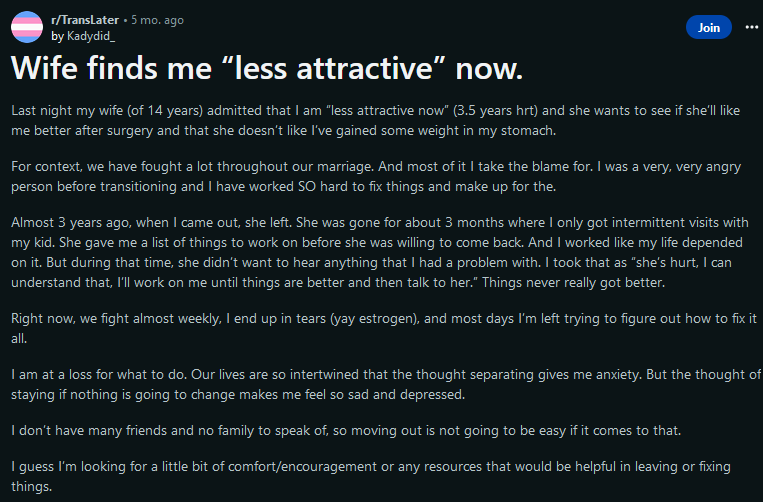Viewport: 763px width, 502px height.
Task: Click the paragraph starting "I am at a loss"
Action: tap(378, 384)
